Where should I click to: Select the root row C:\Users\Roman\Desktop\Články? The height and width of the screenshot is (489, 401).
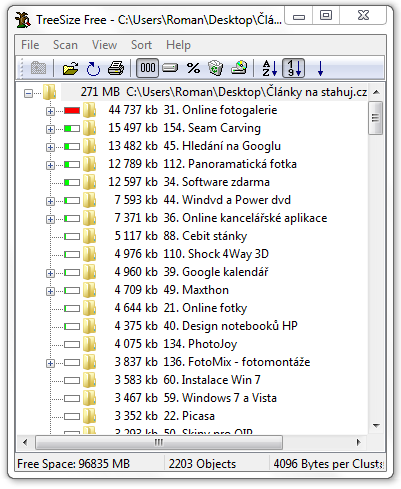[215, 92]
